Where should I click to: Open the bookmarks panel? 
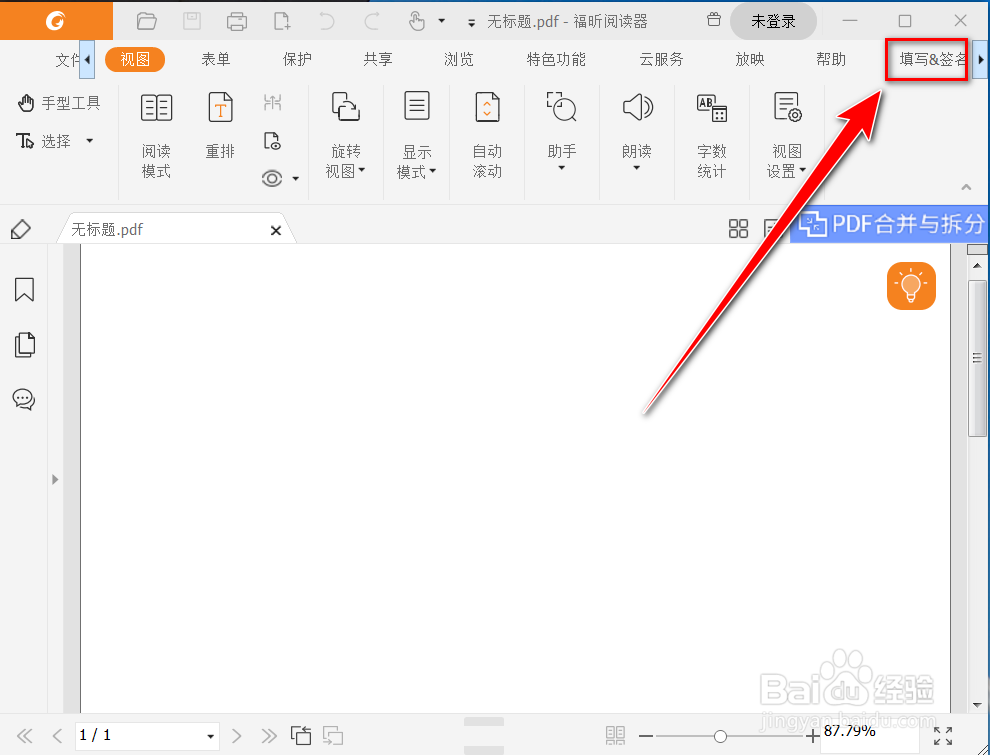pyautogui.click(x=24, y=290)
